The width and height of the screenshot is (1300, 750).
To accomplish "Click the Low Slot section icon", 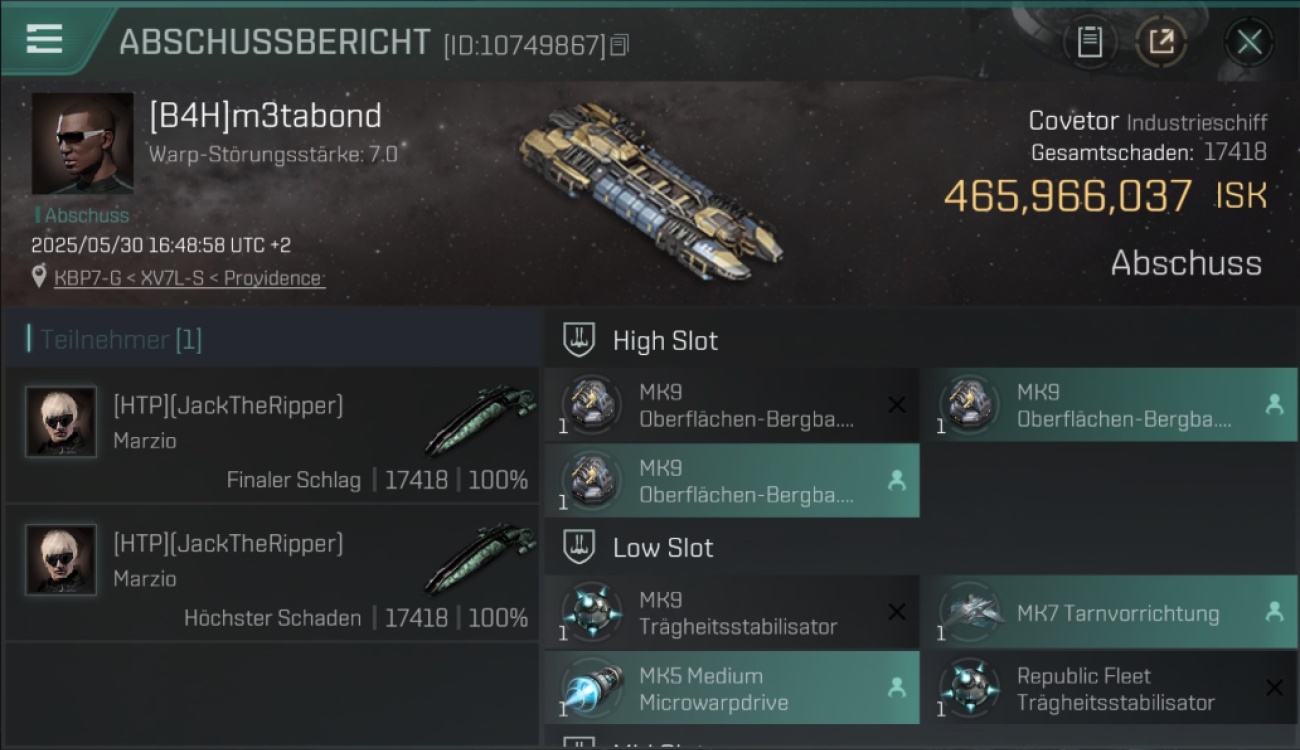I will tap(580, 547).
